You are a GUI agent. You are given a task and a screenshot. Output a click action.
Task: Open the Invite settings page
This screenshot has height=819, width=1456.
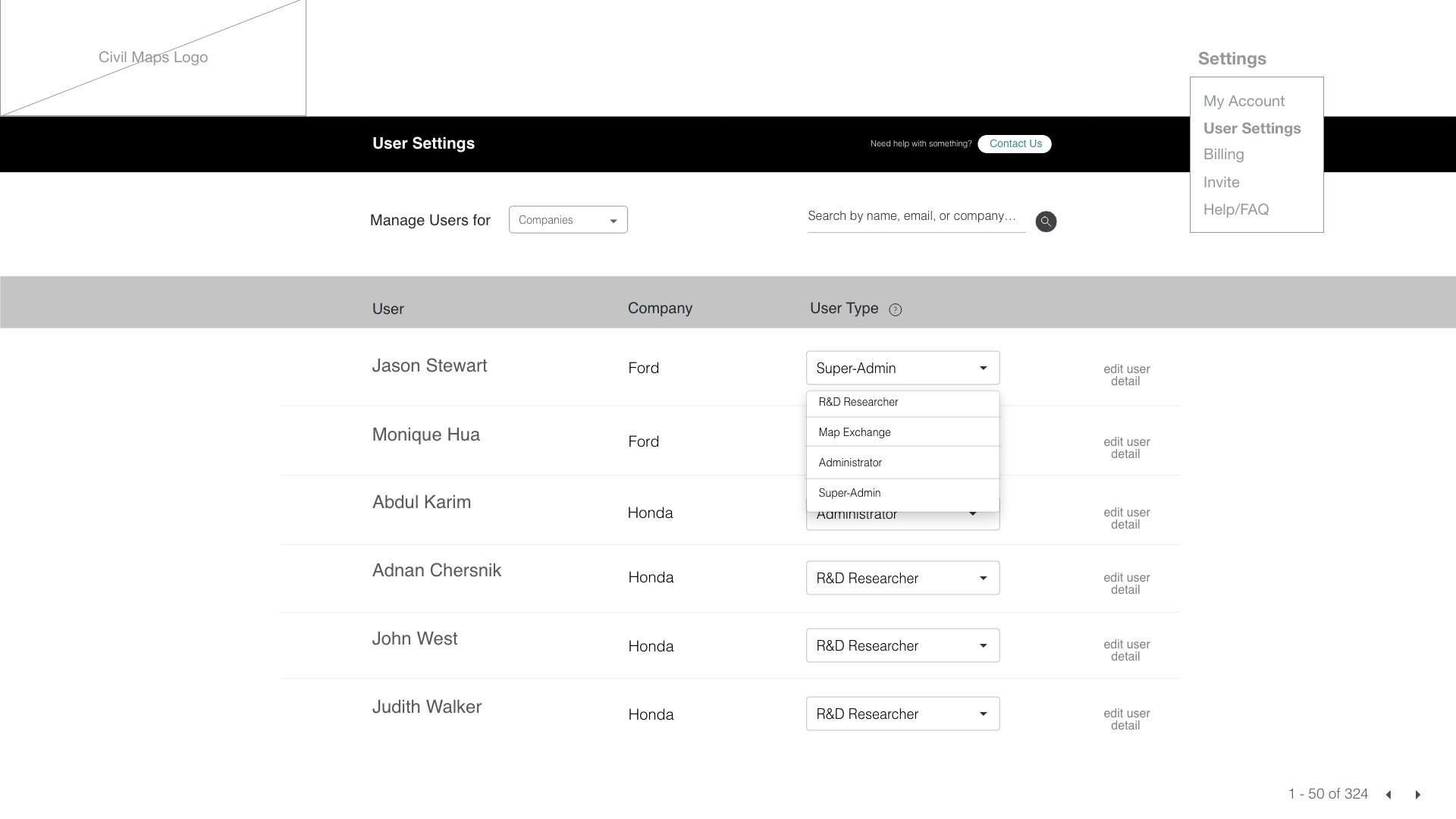coord(1222,182)
